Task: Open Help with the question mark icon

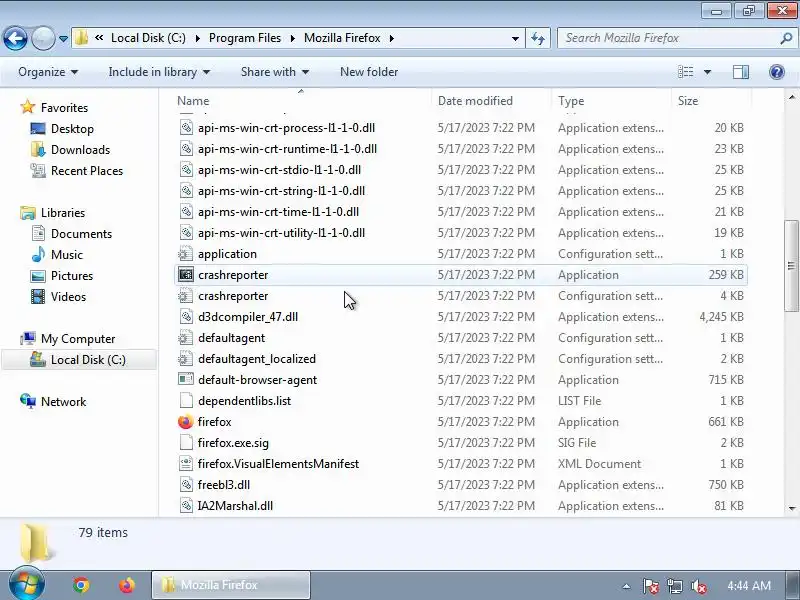Action: coord(777,72)
